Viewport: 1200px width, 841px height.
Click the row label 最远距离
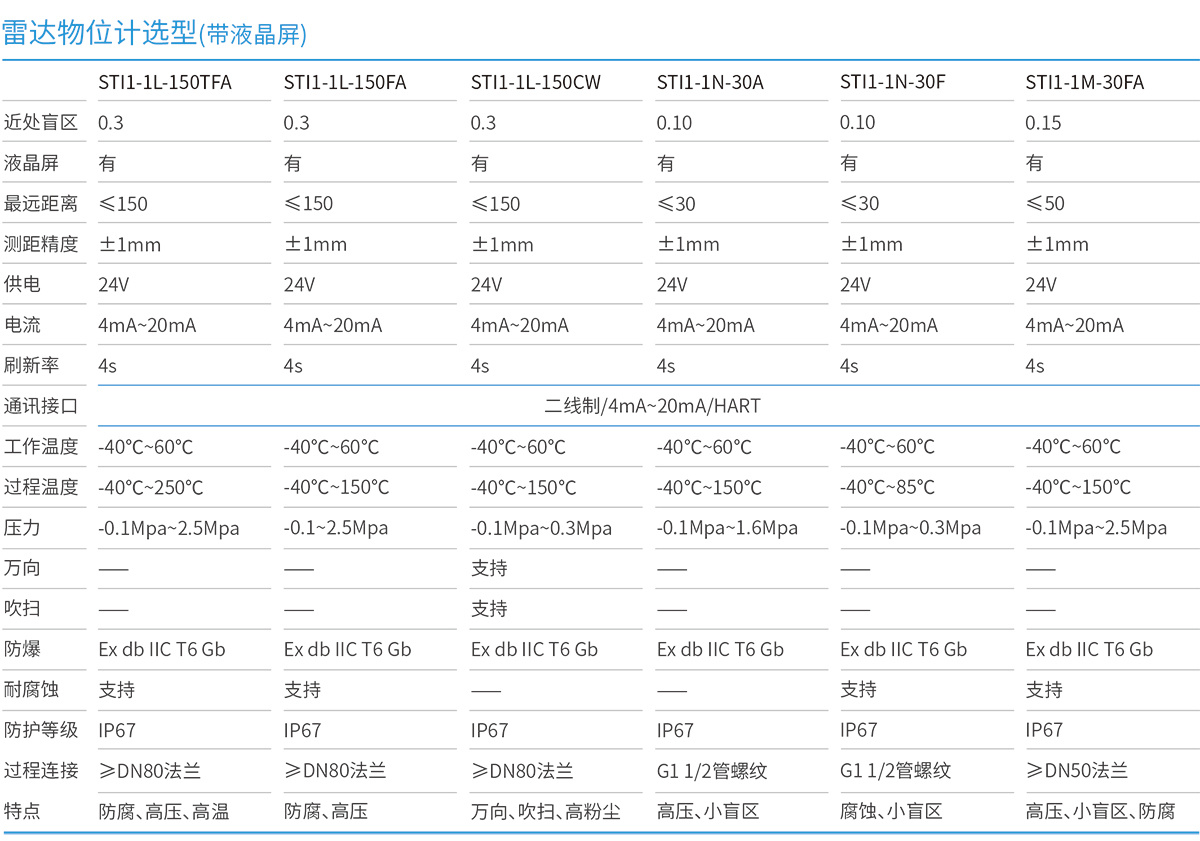click(x=40, y=203)
